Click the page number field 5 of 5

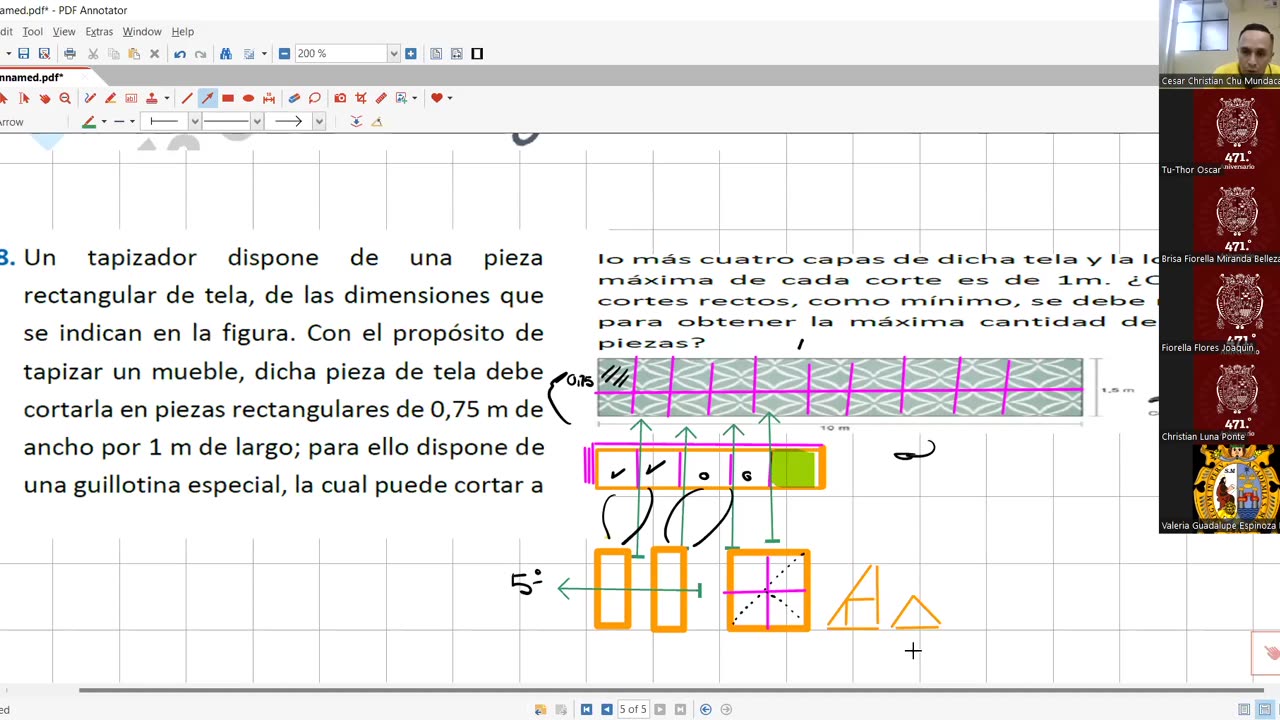[633, 710]
